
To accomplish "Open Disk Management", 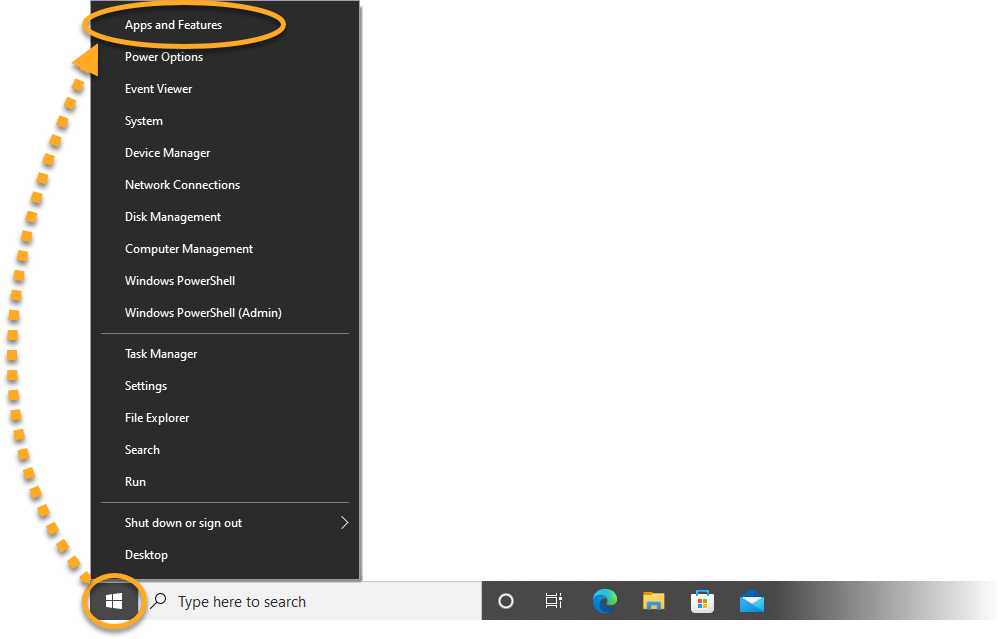I will (173, 217).
